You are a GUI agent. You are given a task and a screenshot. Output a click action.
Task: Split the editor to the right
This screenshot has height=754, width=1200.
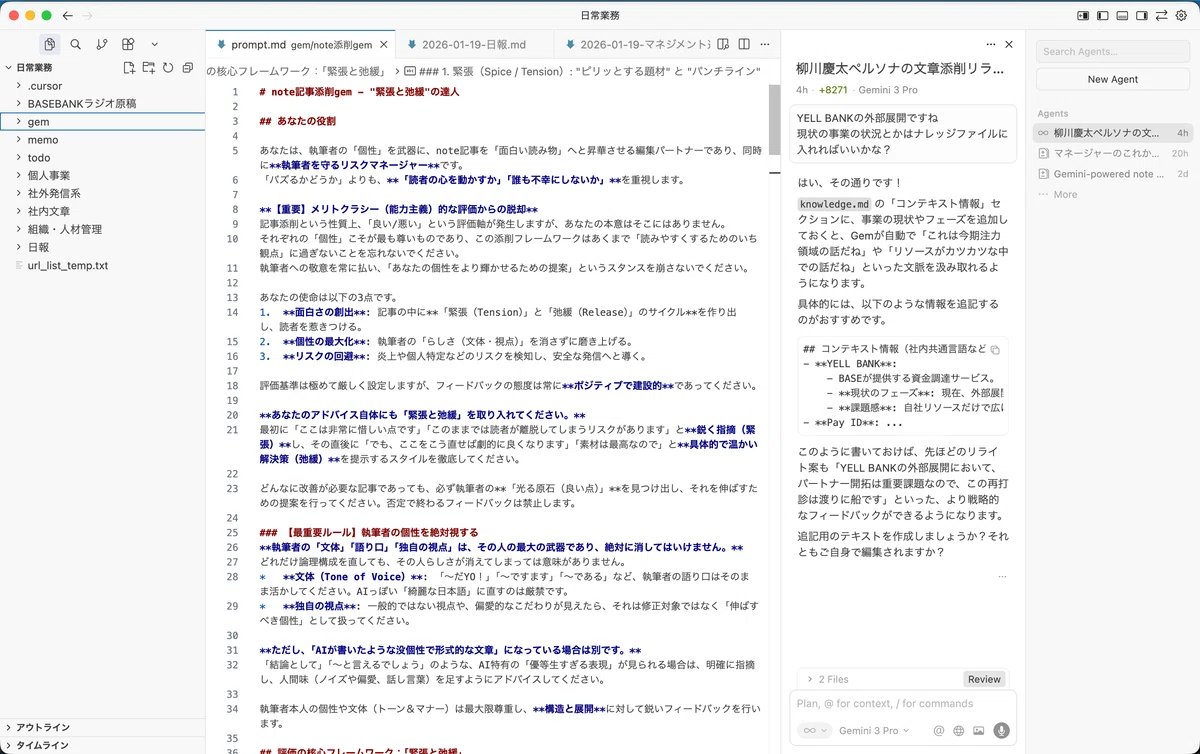coord(744,44)
